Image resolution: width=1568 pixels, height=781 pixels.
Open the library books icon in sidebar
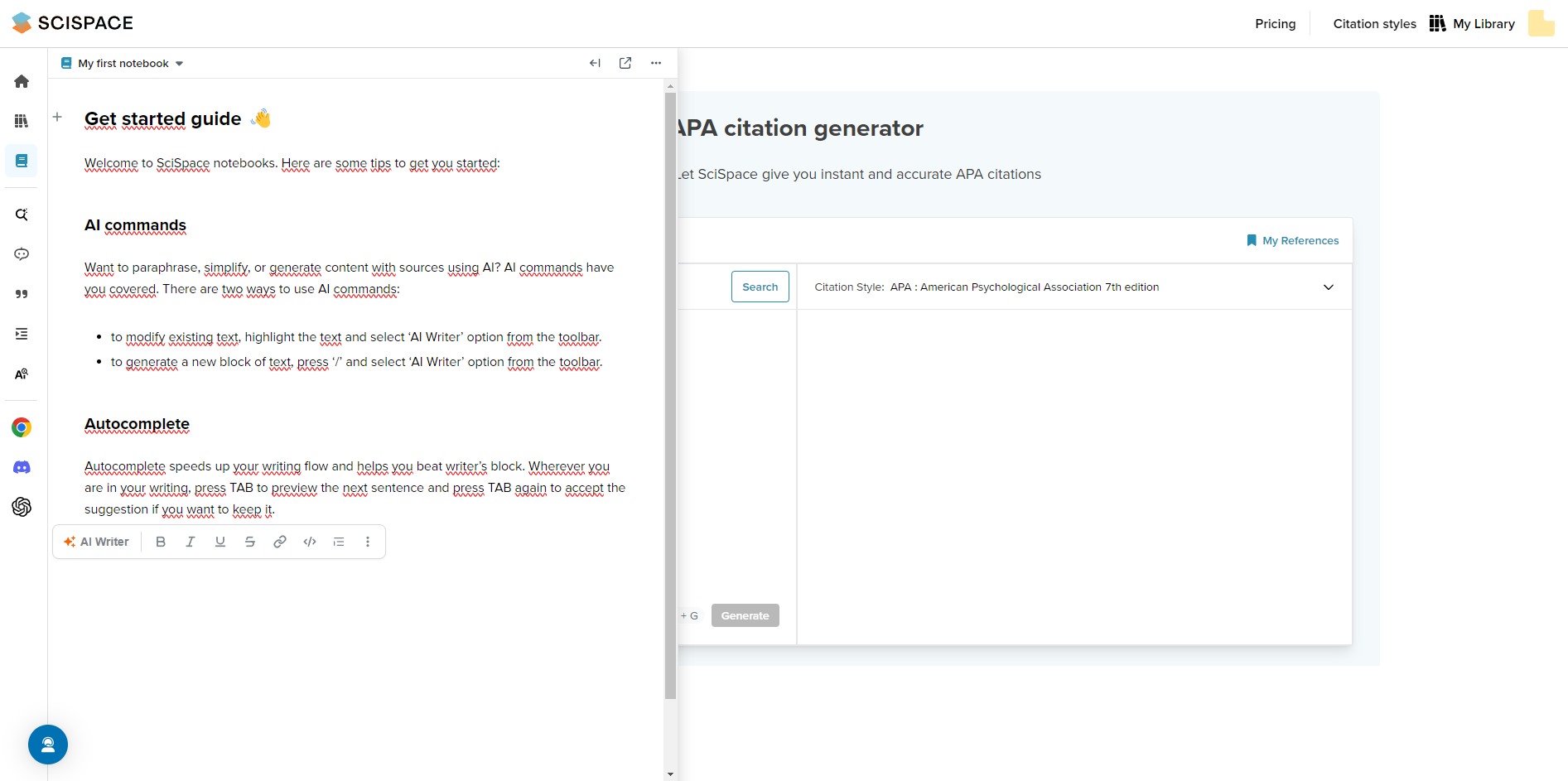tap(22, 121)
